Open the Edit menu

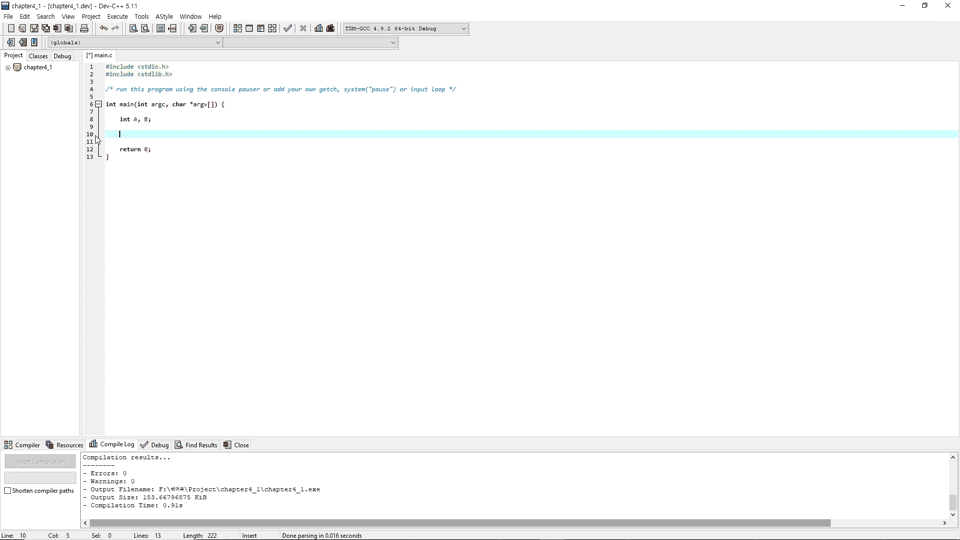[24, 17]
